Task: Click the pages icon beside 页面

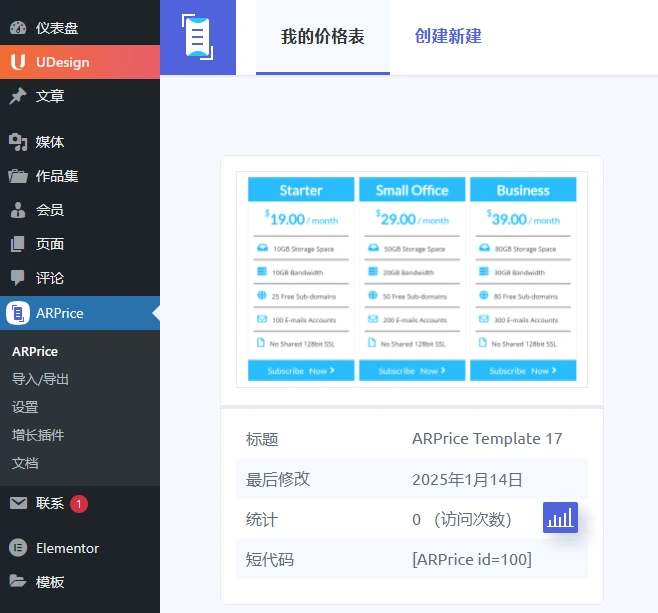Action: [x=18, y=244]
